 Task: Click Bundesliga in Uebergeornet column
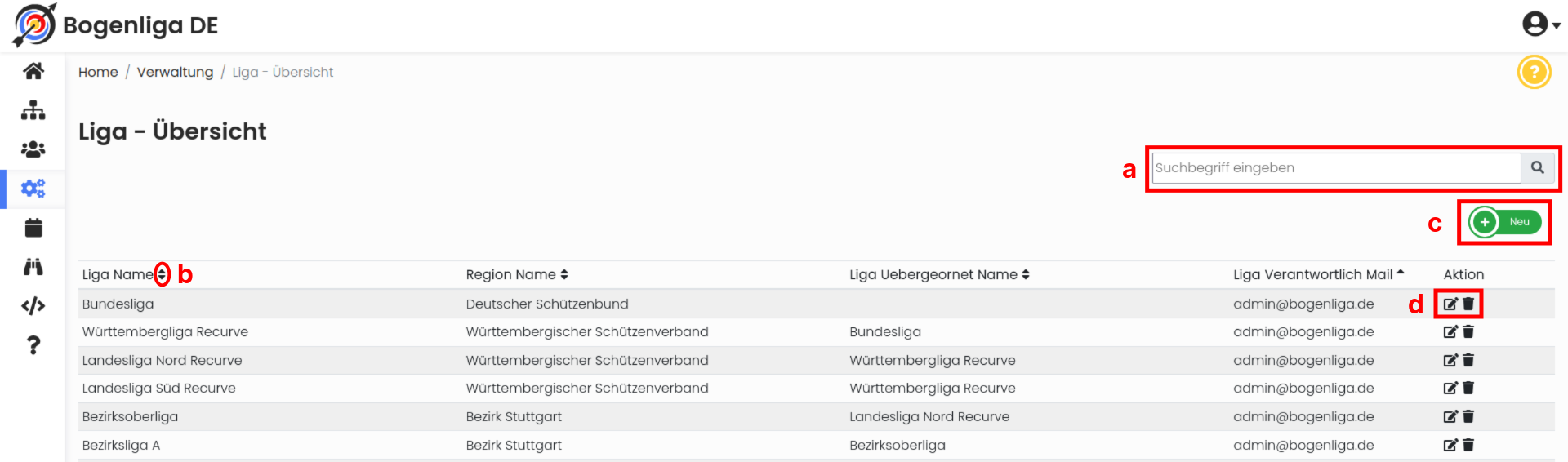pyautogui.click(x=885, y=331)
